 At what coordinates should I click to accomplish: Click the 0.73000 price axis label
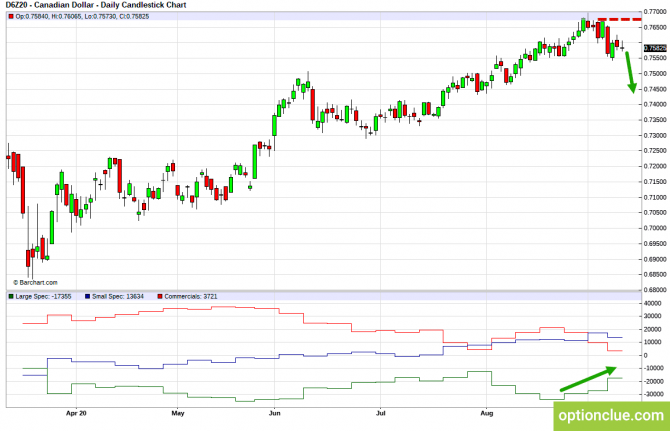(x=655, y=135)
